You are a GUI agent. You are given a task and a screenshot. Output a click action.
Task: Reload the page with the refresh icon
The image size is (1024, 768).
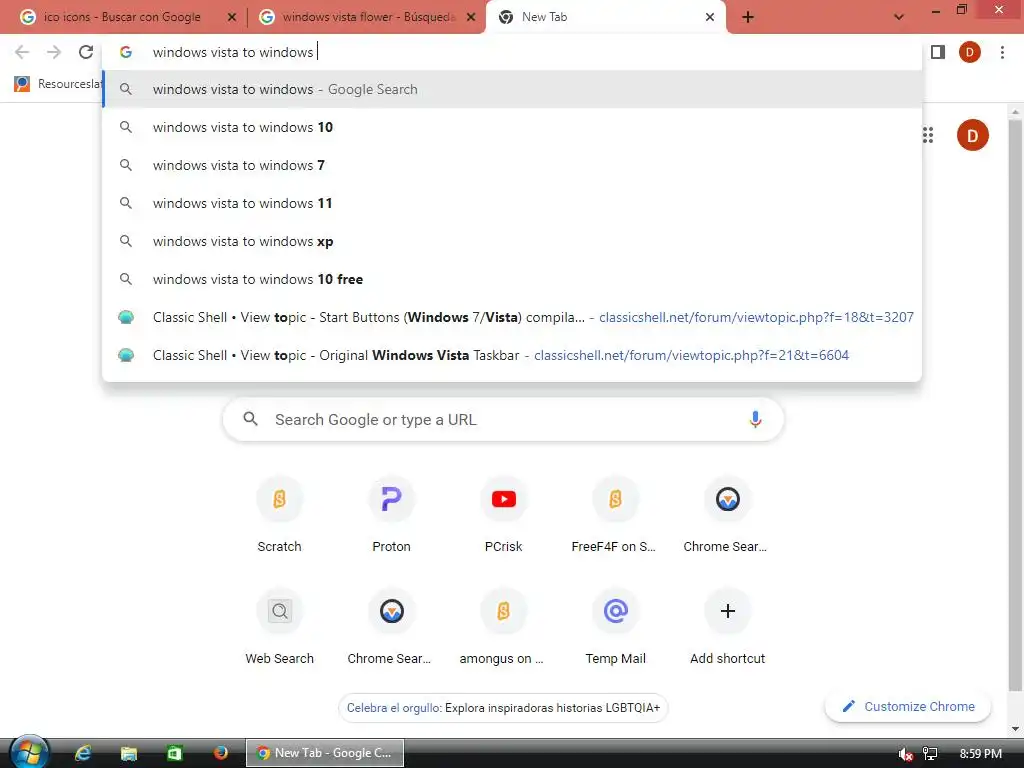pos(86,52)
